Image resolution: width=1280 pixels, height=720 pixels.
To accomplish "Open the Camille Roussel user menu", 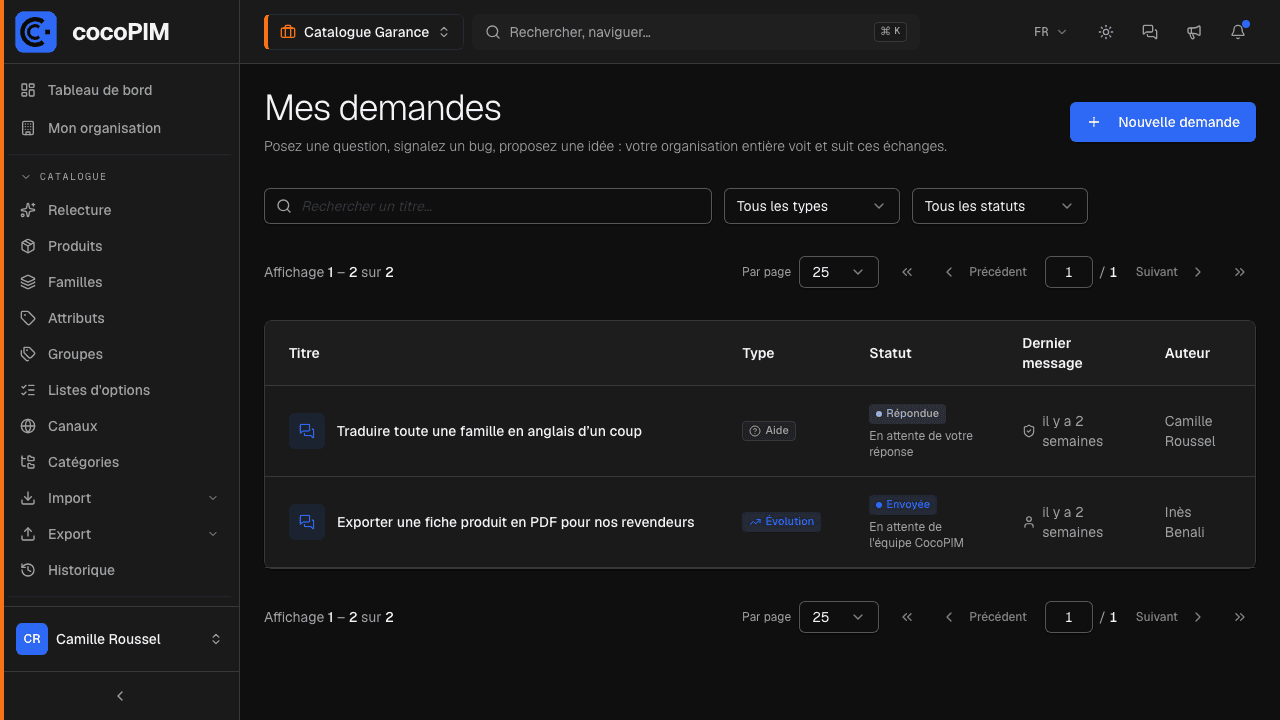I will [120, 639].
